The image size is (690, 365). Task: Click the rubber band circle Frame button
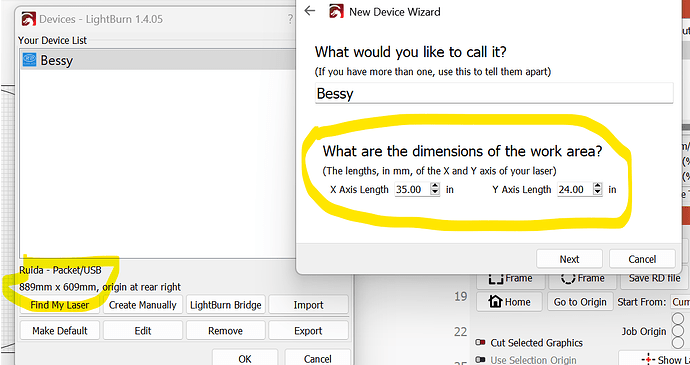tap(583, 279)
